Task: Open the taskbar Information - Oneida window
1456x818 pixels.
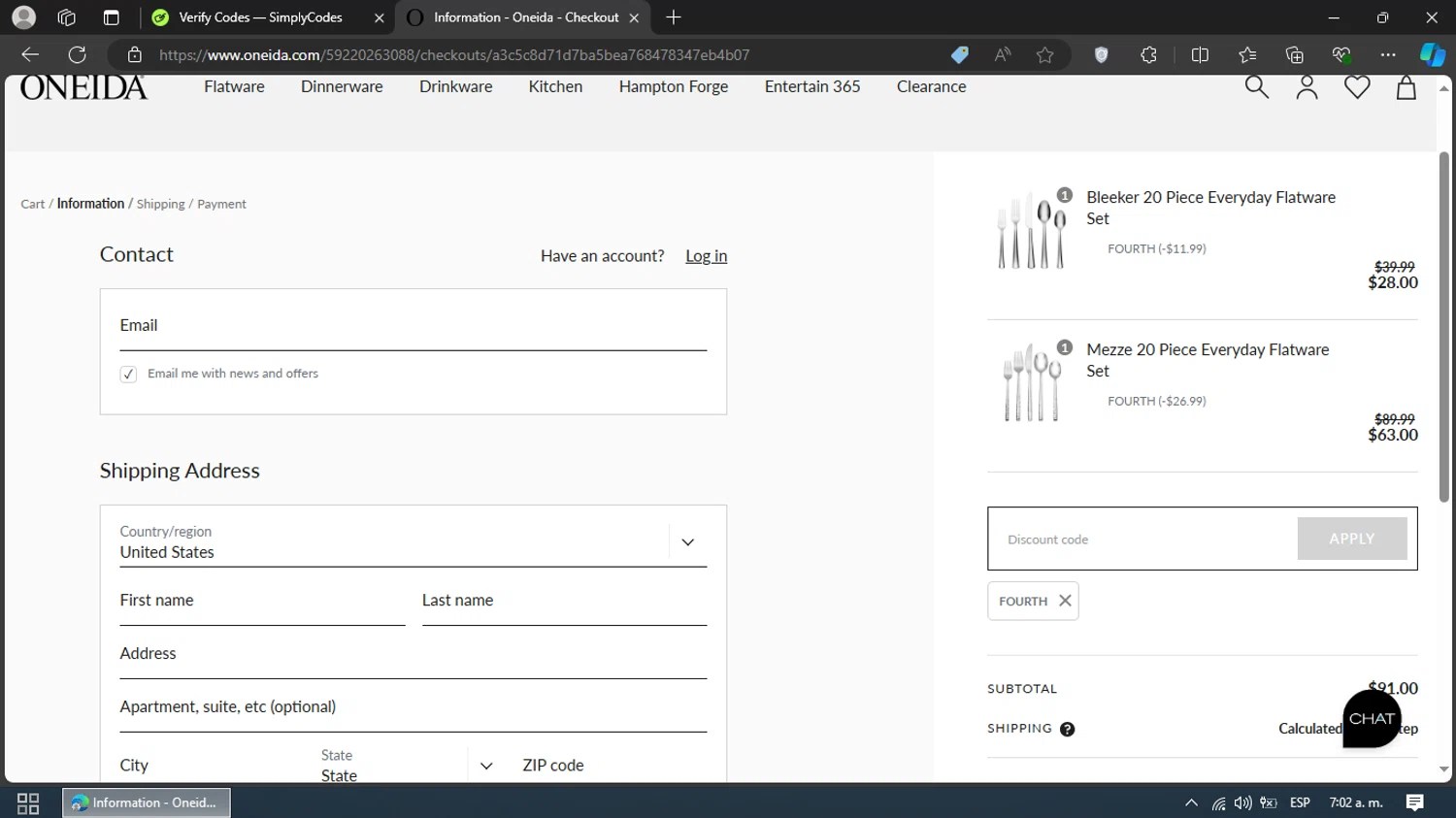Action: [147, 802]
